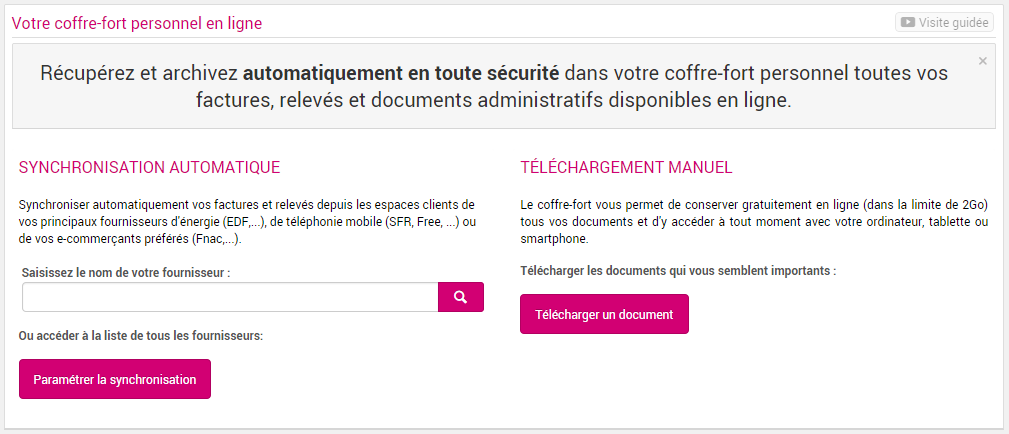Dismiss the info banner with the × icon

click(983, 61)
